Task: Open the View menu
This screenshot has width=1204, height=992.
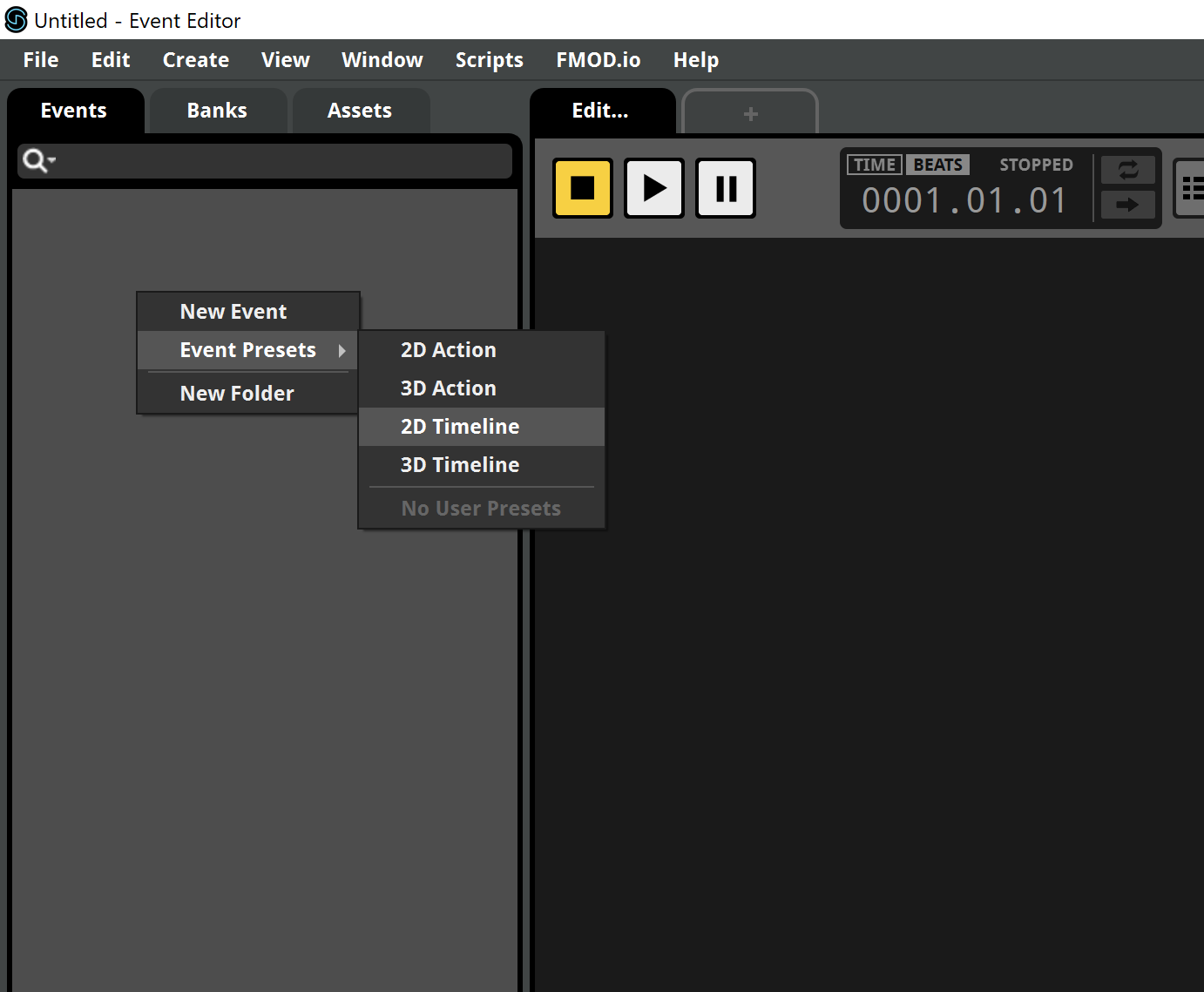Action: (x=286, y=60)
